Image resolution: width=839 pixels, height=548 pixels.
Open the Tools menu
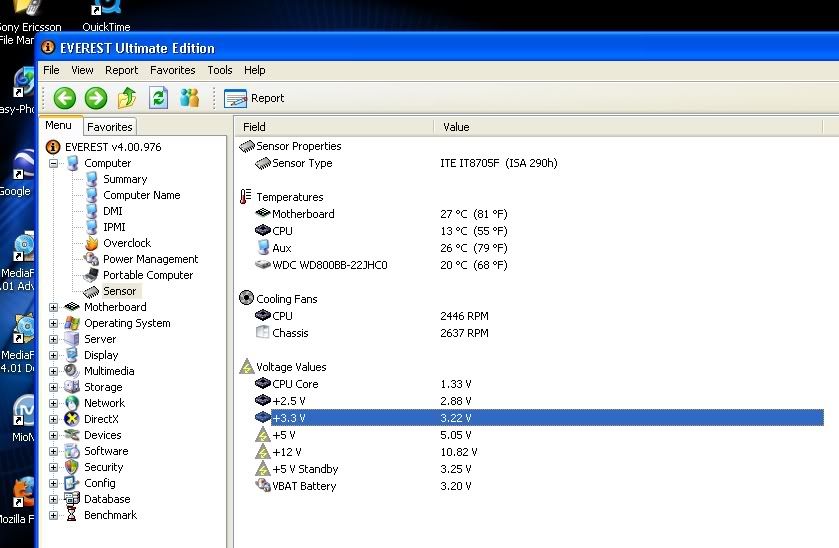pyautogui.click(x=220, y=70)
